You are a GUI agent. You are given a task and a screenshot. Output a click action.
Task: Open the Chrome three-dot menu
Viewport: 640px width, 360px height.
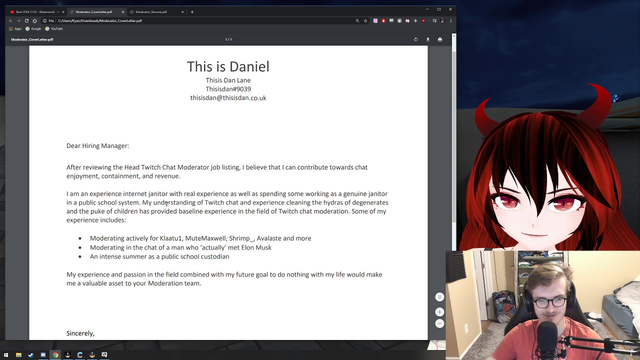click(x=451, y=21)
